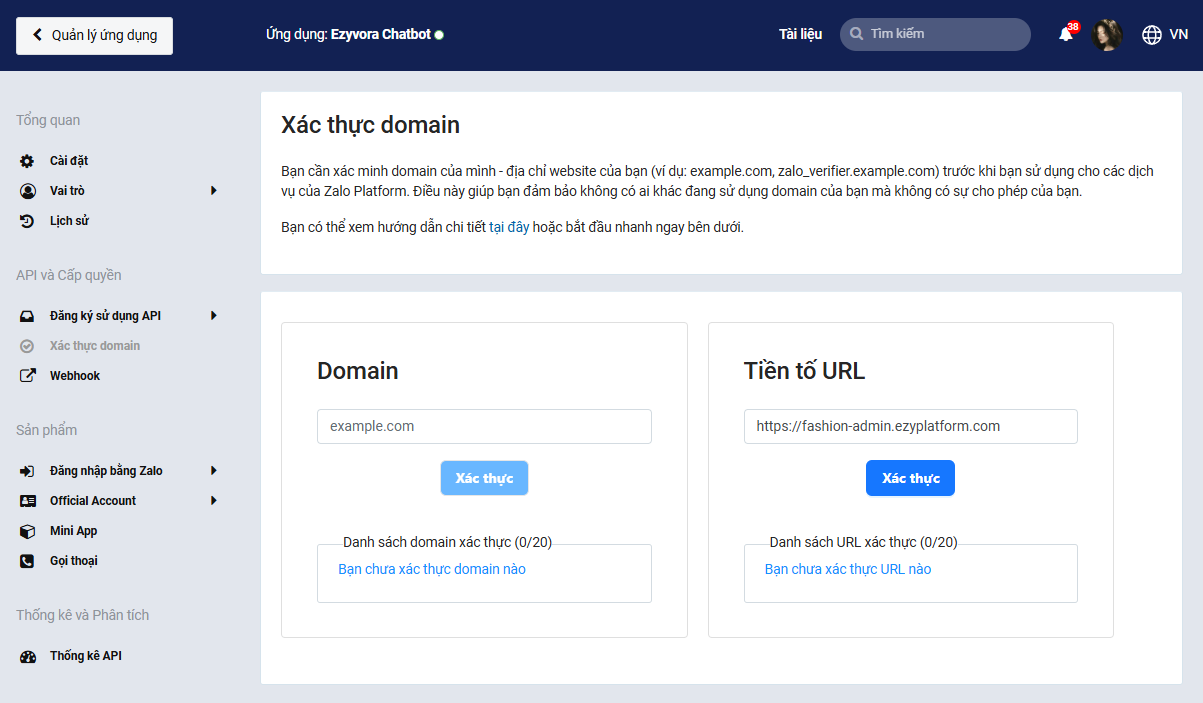Click 'Bạn chưa xác thực URL nào' text
Image resolution: width=1203 pixels, height=703 pixels.
[848, 569]
